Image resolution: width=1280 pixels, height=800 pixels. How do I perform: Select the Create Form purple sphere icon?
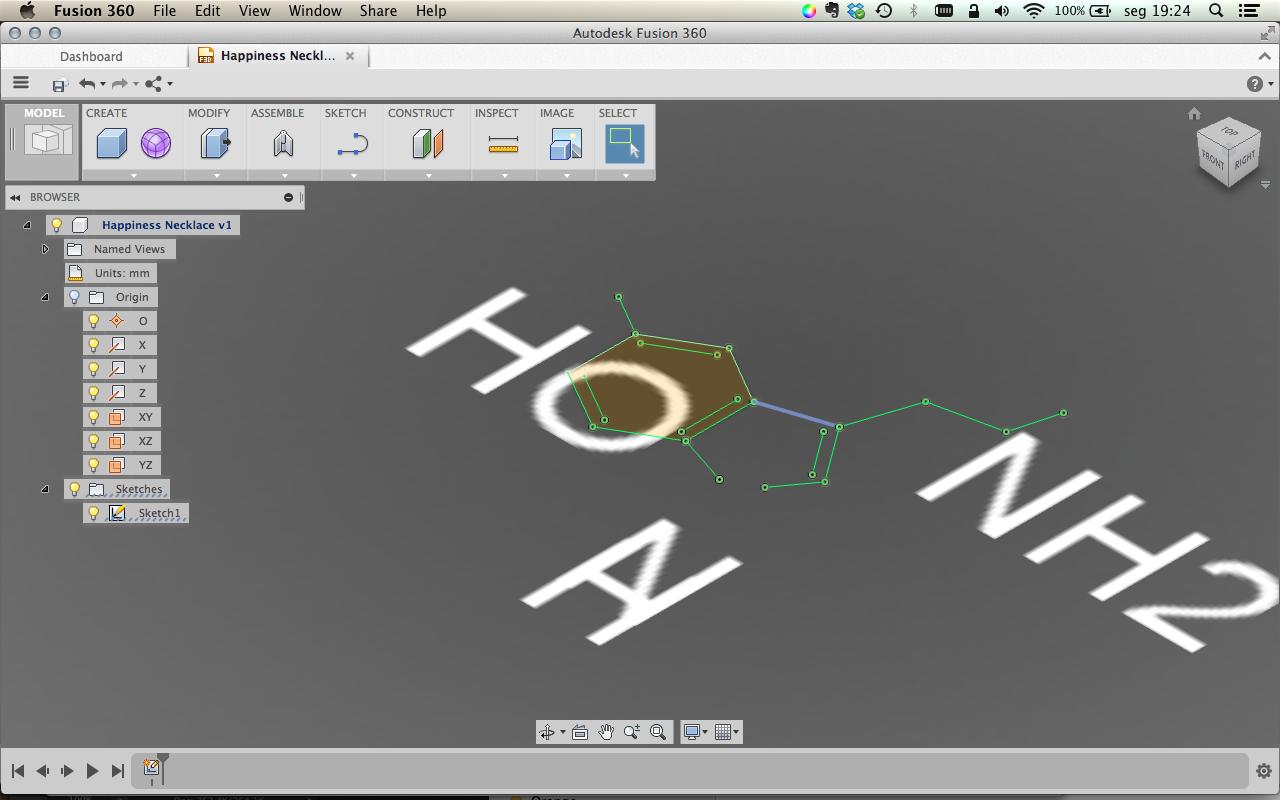click(155, 144)
